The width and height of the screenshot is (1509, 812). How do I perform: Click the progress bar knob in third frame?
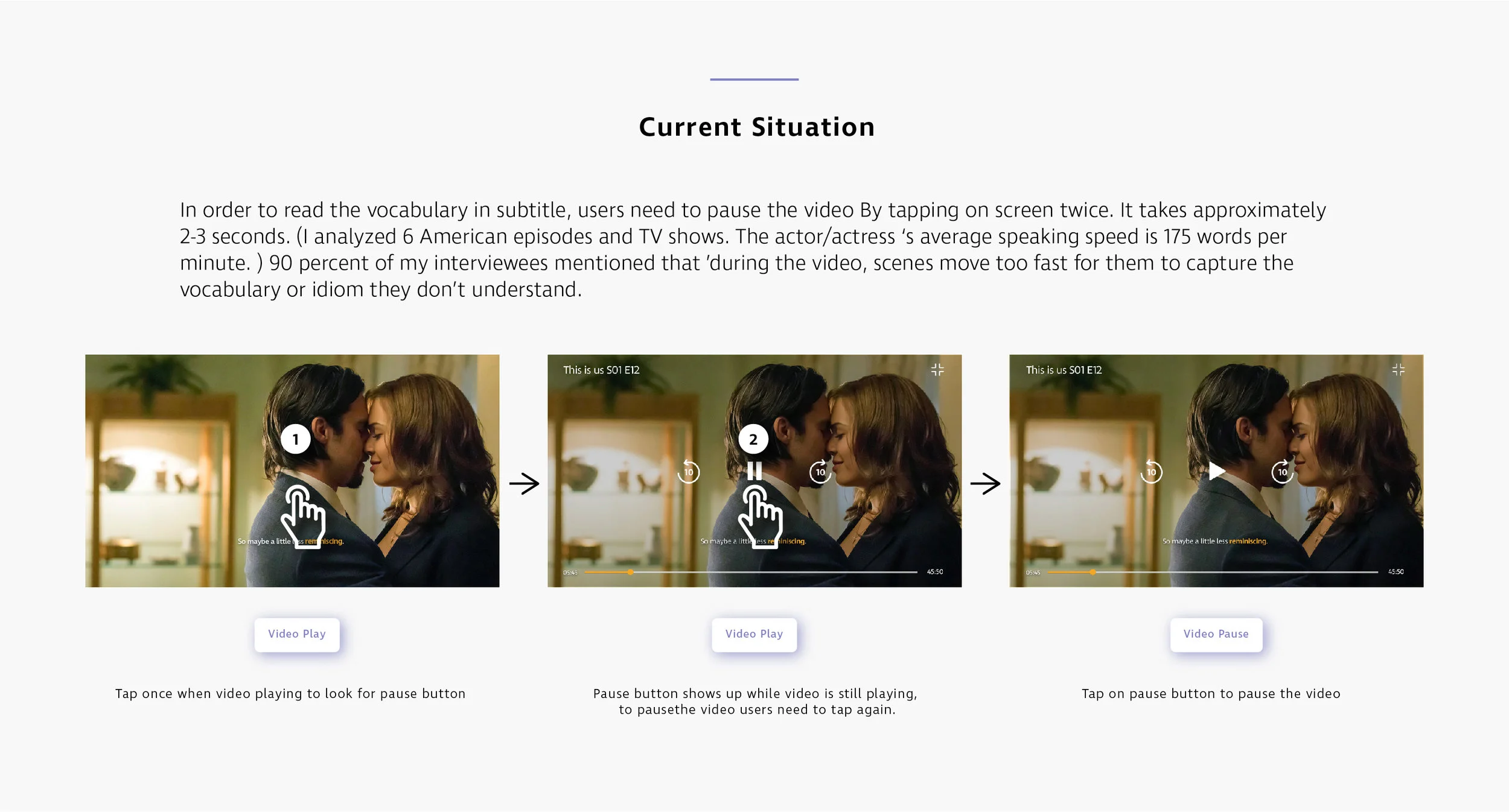point(1093,572)
